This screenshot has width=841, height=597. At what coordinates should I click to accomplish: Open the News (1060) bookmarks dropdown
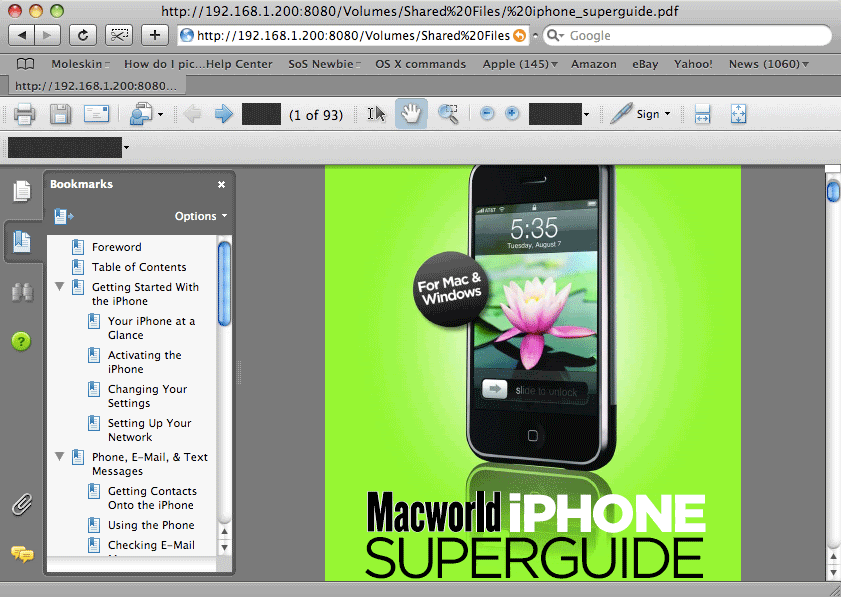[769, 64]
